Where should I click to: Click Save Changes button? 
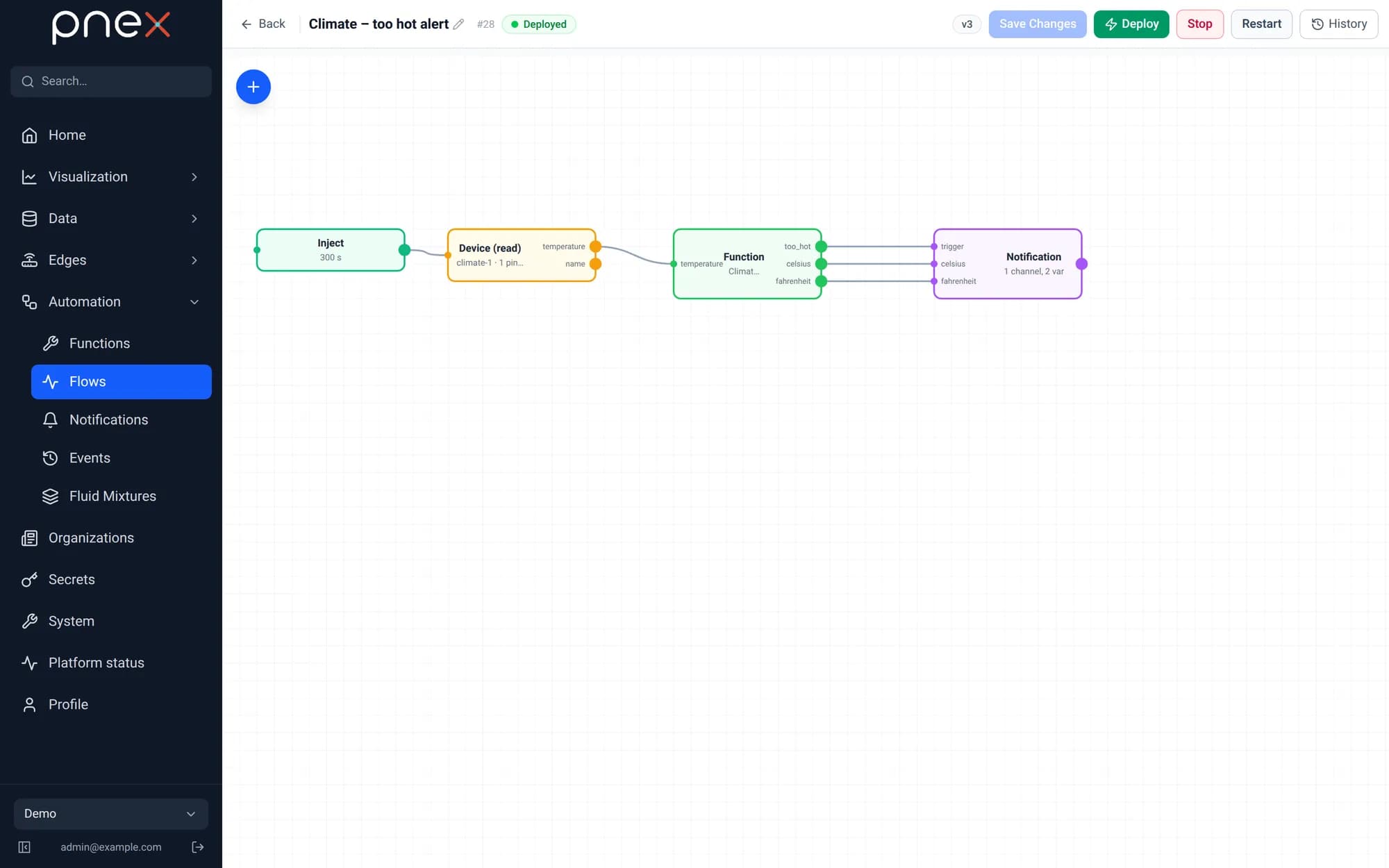tap(1038, 24)
